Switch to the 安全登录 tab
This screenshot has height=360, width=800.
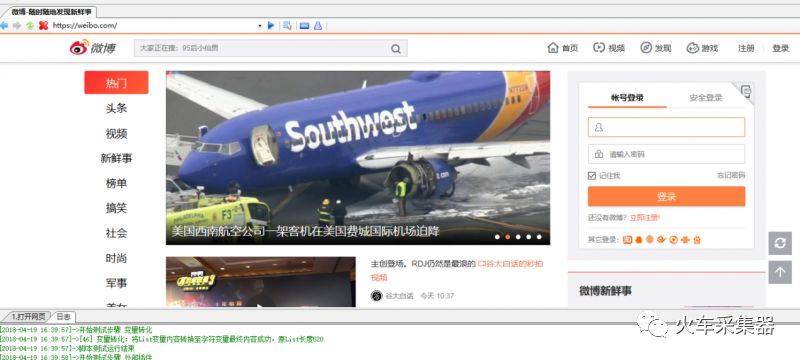point(706,98)
